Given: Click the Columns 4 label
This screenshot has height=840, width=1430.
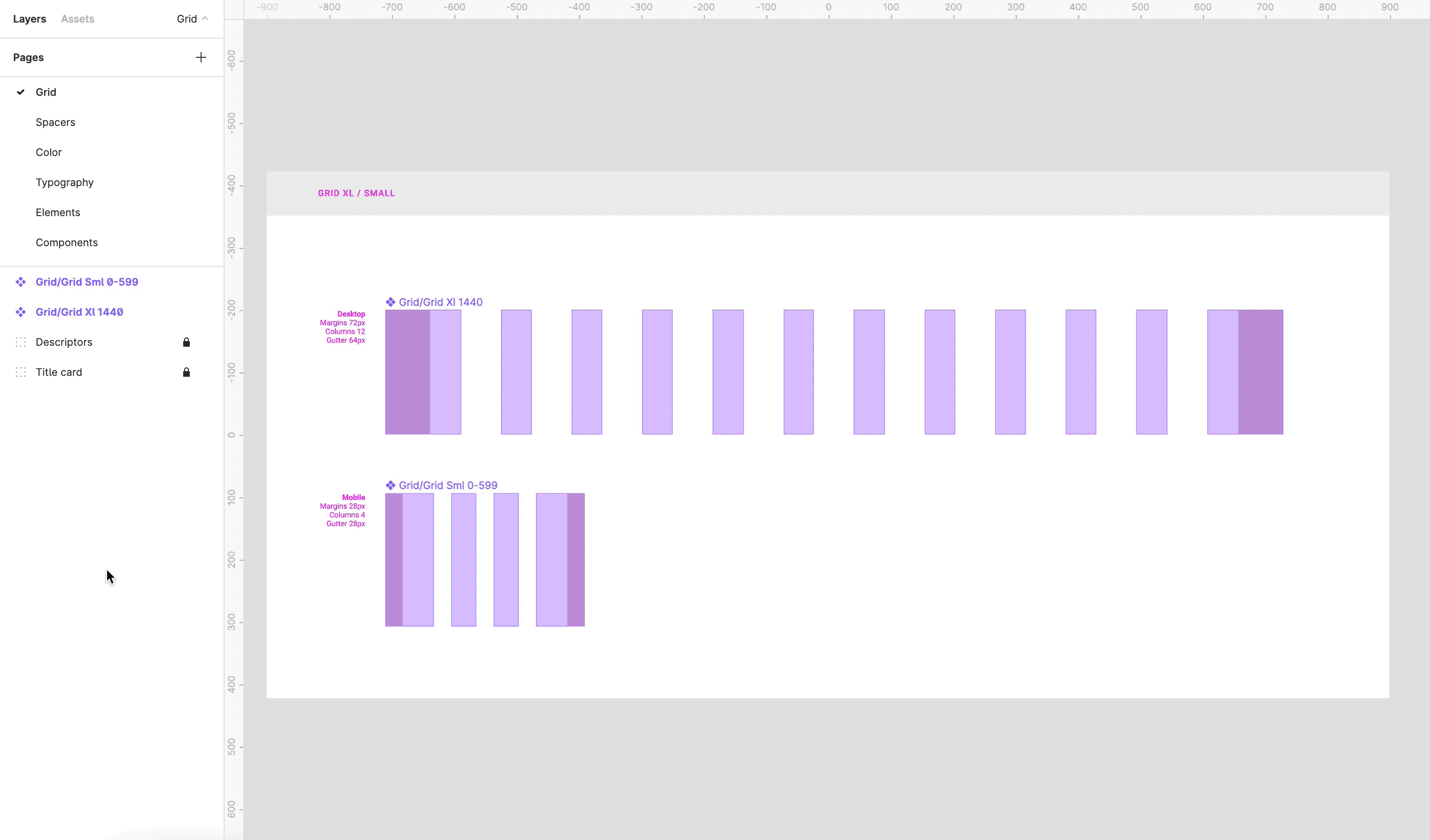Looking at the screenshot, I should click(x=347, y=515).
